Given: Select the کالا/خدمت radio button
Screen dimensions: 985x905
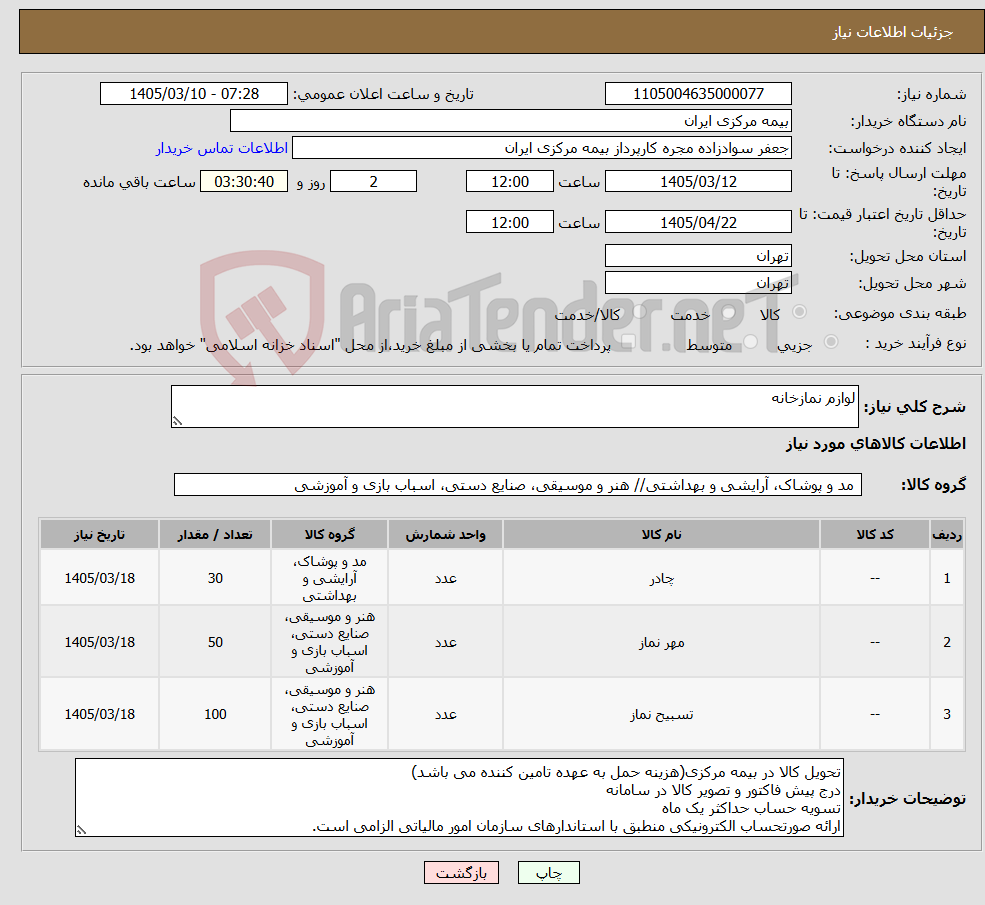Looking at the screenshot, I should point(639,312).
